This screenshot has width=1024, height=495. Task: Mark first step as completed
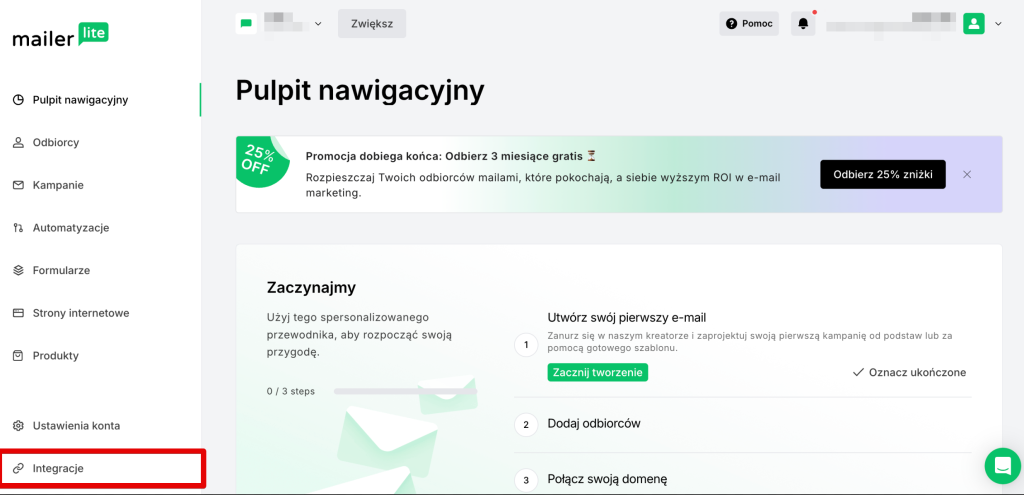coord(909,372)
